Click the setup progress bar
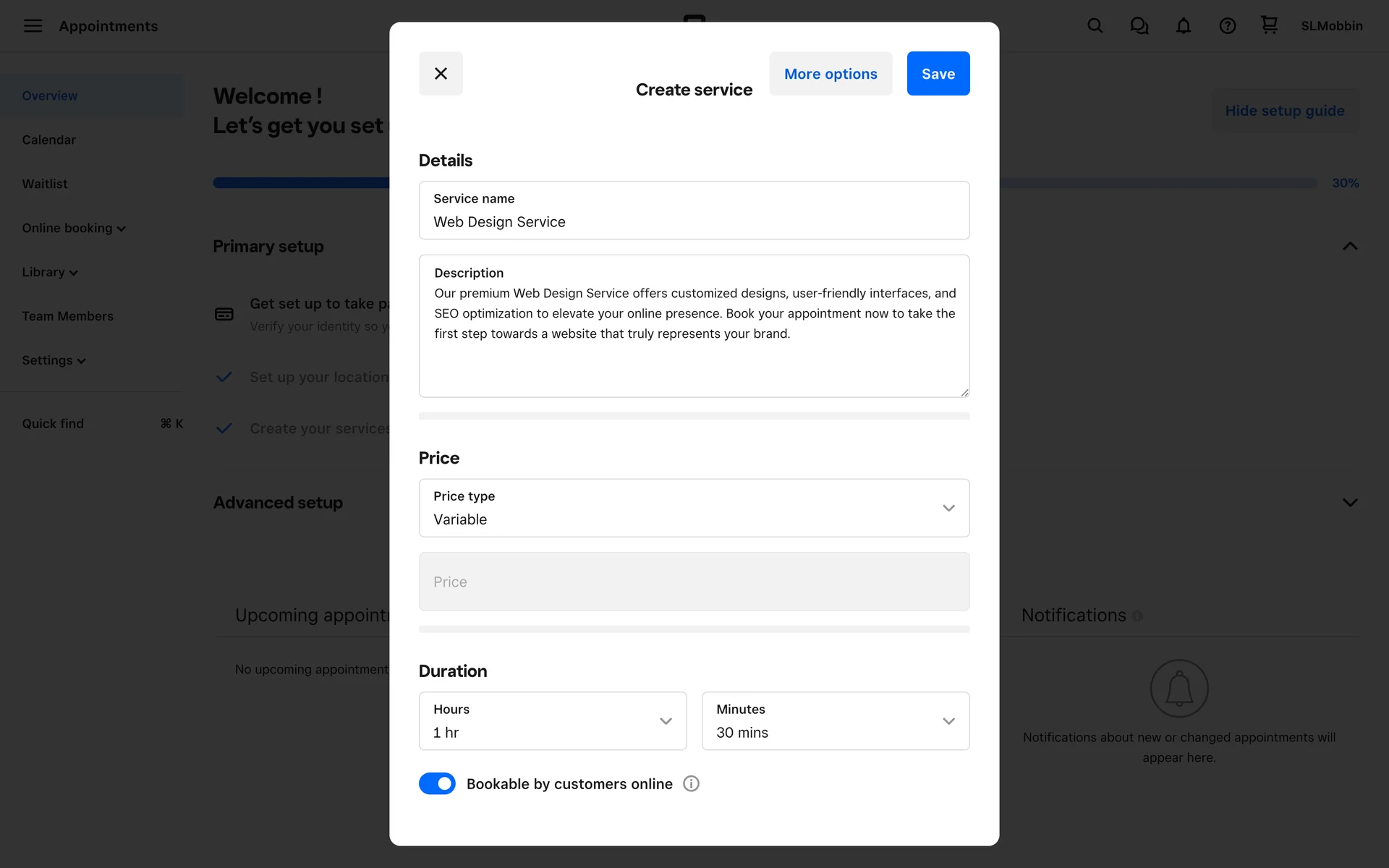Viewport: 1389px width, 868px height. 300,183
